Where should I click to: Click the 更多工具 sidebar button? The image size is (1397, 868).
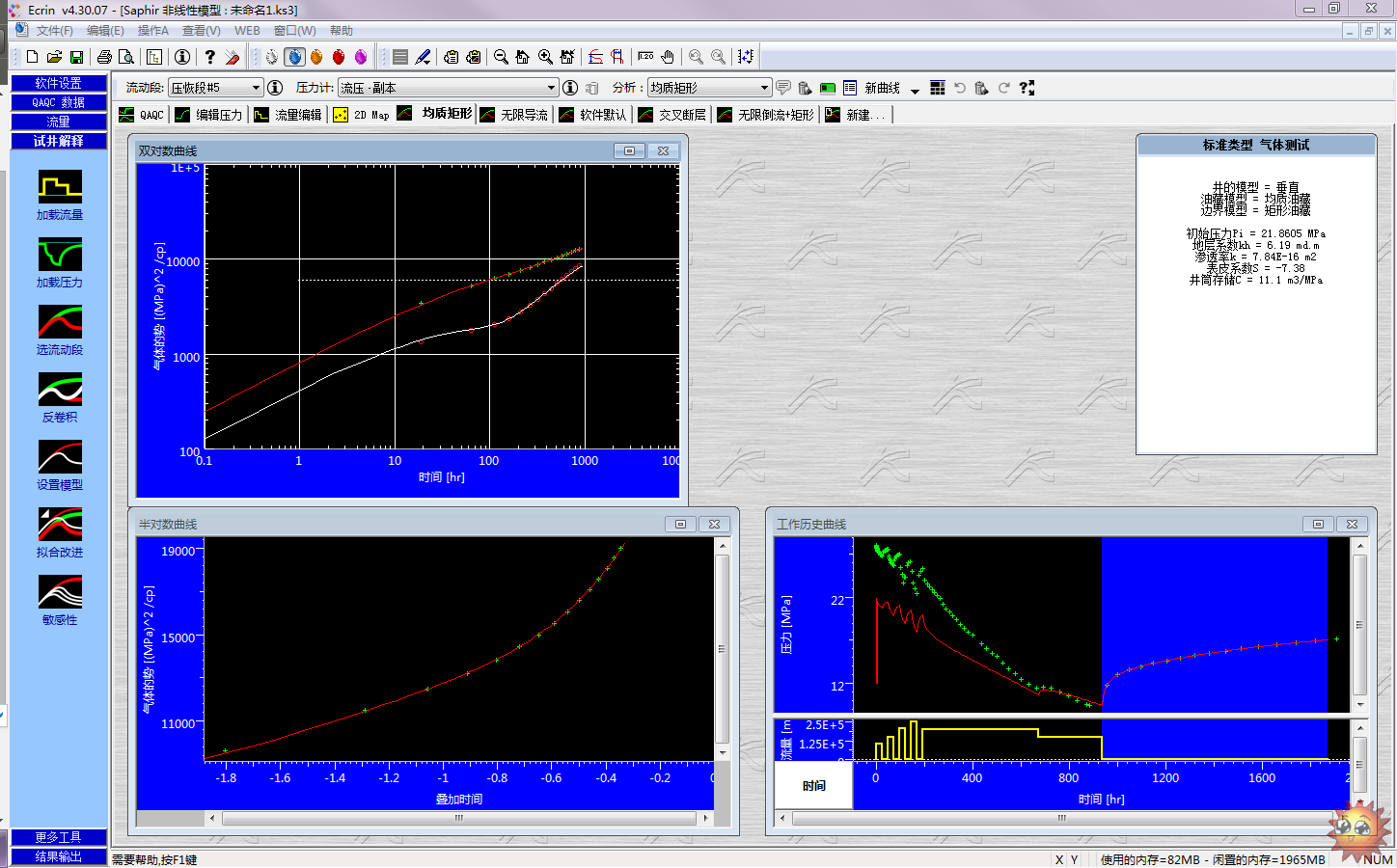tap(59, 837)
